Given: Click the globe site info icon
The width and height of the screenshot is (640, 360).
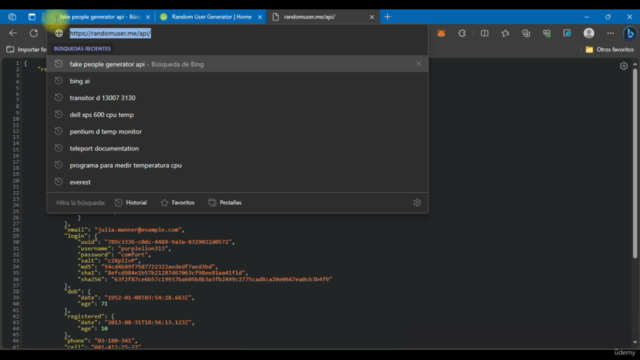Looking at the screenshot, I should point(59,33).
